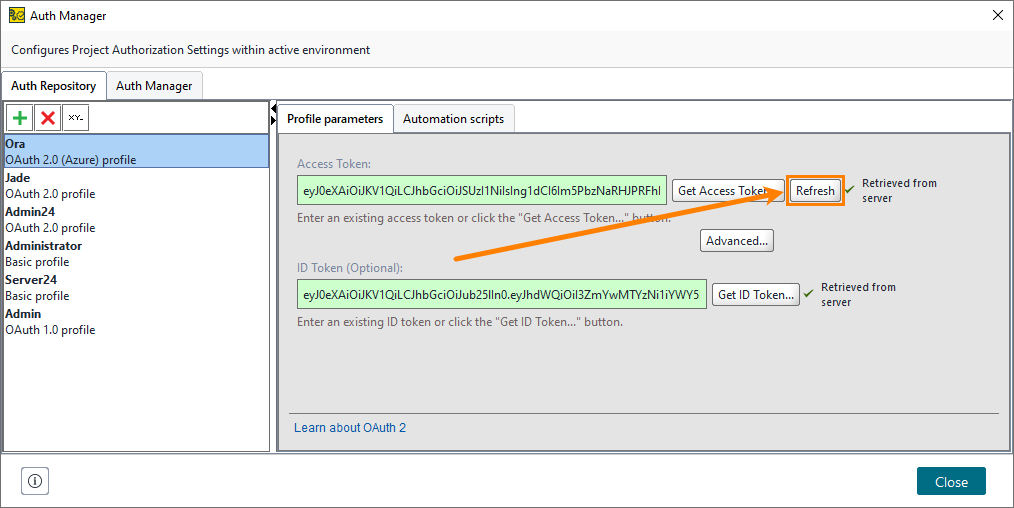Click the info icon at bottom left
1014x508 pixels.
tap(35, 481)
